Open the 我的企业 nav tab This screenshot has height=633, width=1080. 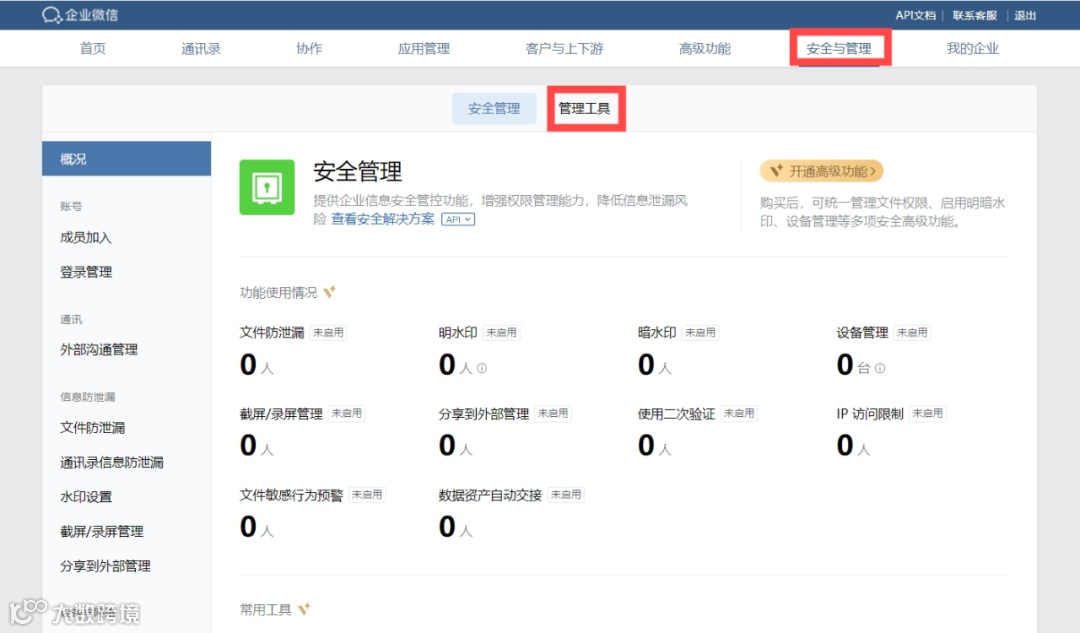click(x=972, y=48)
